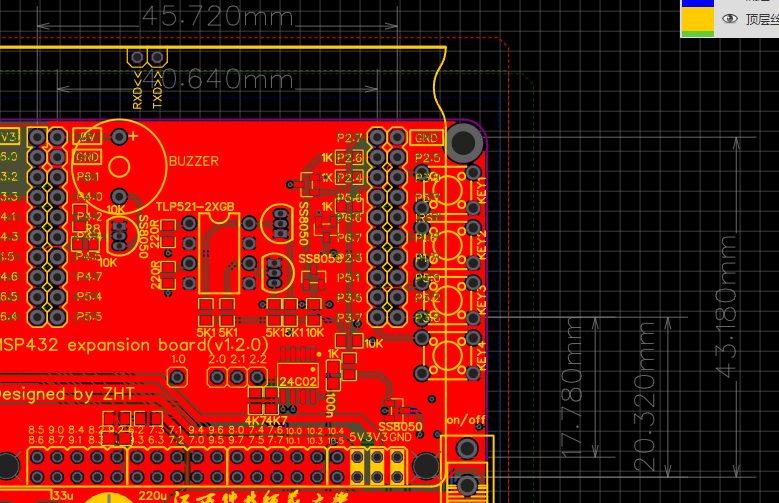This screenshot has width=779, height=503.
Task: Click the KEY1 button label
Action: [481, 189]
